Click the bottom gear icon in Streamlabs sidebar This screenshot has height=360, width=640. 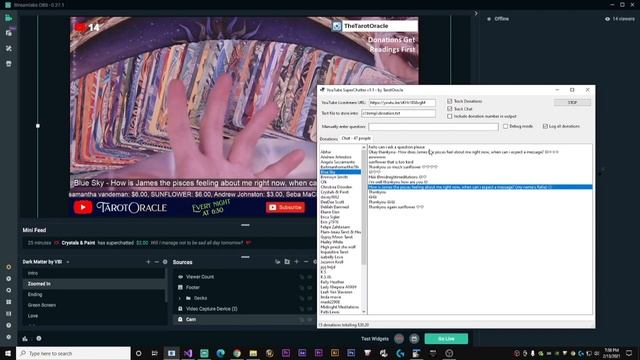pyautogui.click(x=9, y=337)
